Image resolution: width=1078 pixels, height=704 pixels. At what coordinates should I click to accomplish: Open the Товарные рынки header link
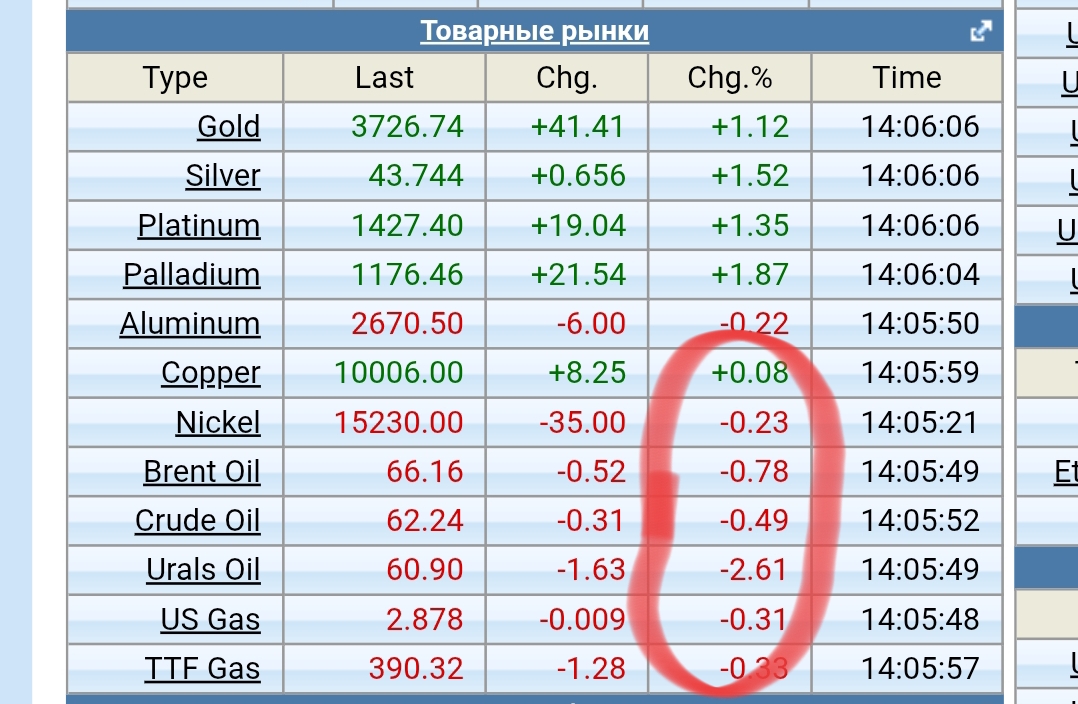[x=534, y=31]
